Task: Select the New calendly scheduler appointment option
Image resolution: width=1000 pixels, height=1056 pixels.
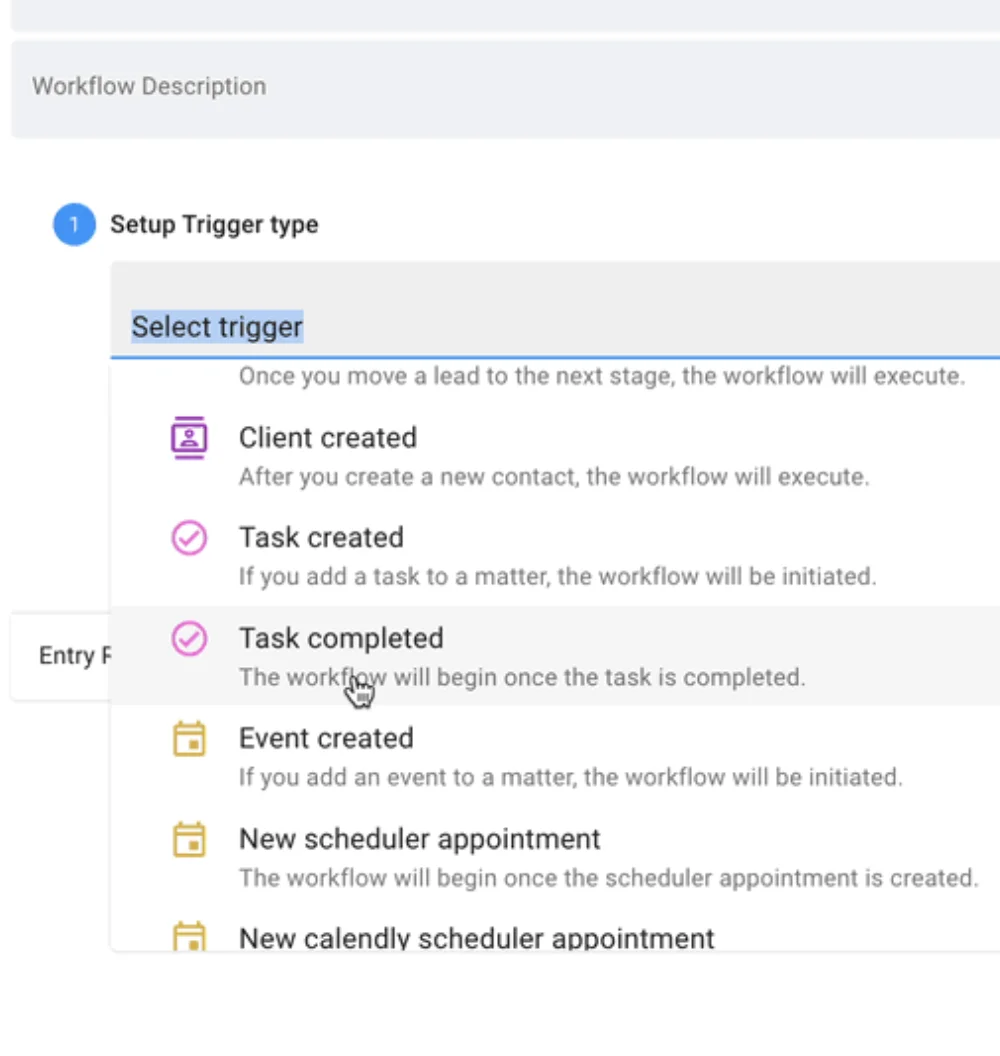Action: (477, 938)
